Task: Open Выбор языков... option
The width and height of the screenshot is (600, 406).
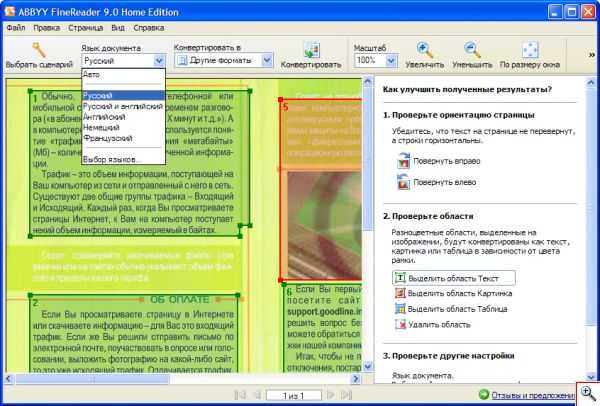Action: pos(123,159)
